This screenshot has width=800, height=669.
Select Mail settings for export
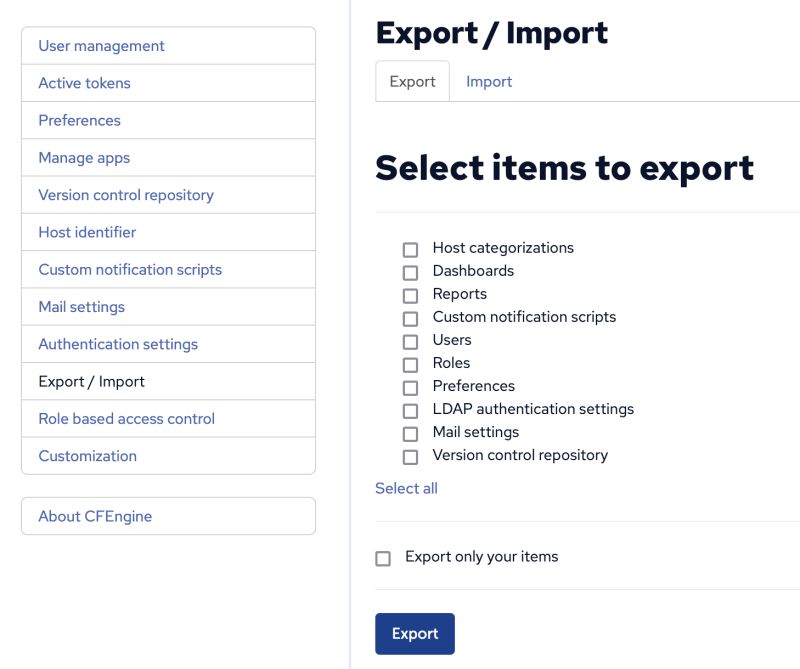click(410, 432)
